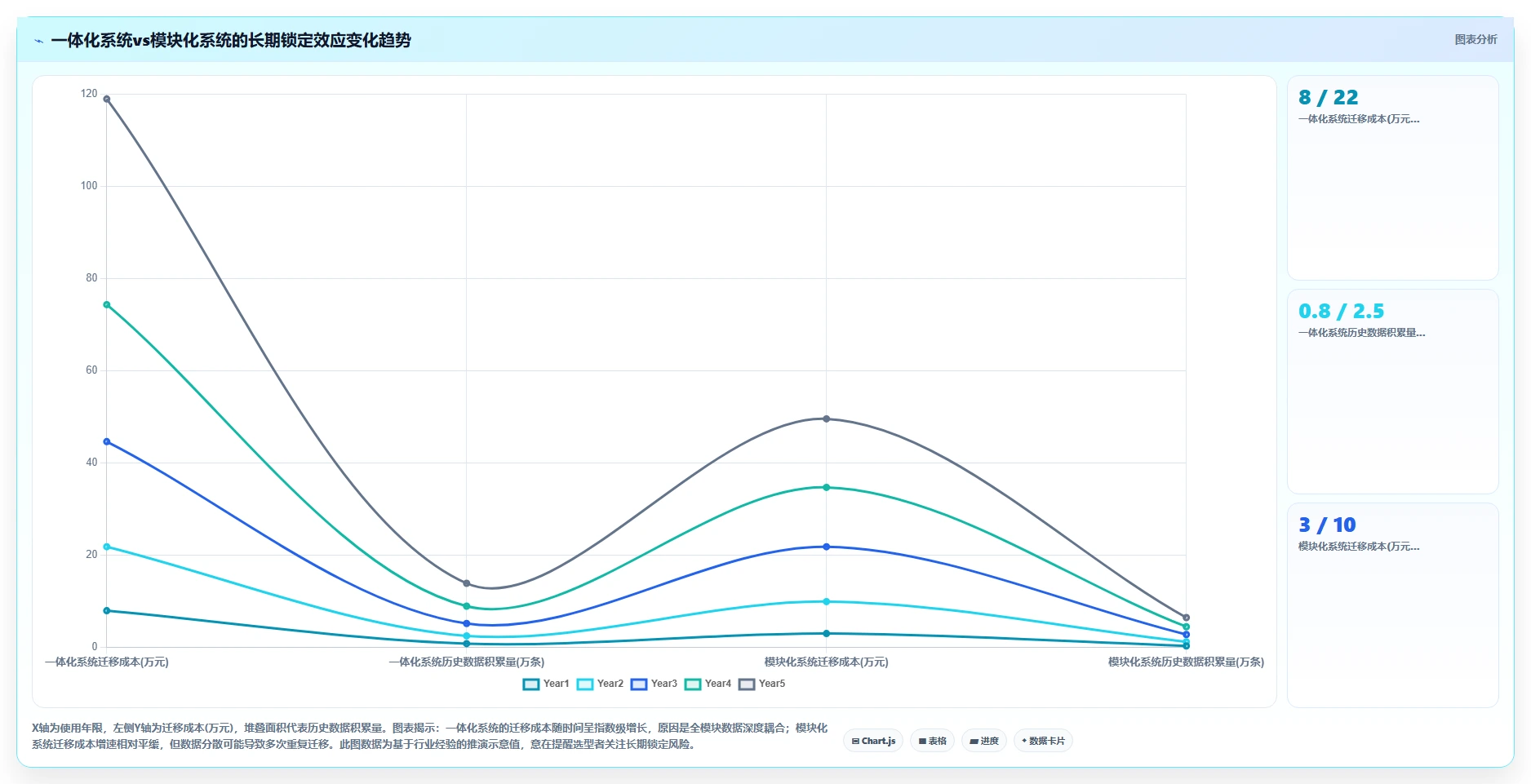Click the chart title text
This screenshot has height=784, width=1531.
click(x=231, y=40)
